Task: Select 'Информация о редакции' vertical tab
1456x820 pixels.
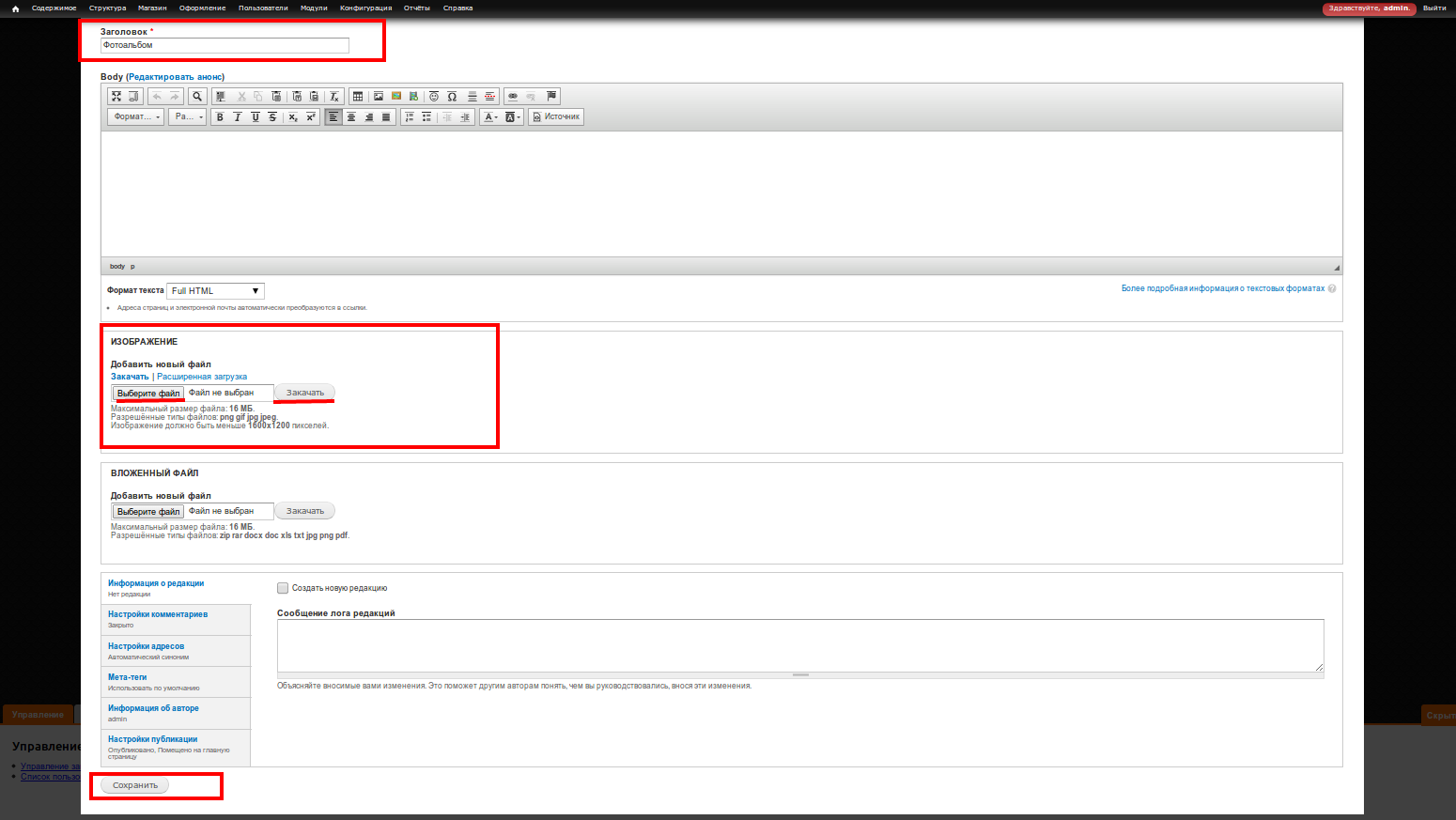Action: coord(176,588)
